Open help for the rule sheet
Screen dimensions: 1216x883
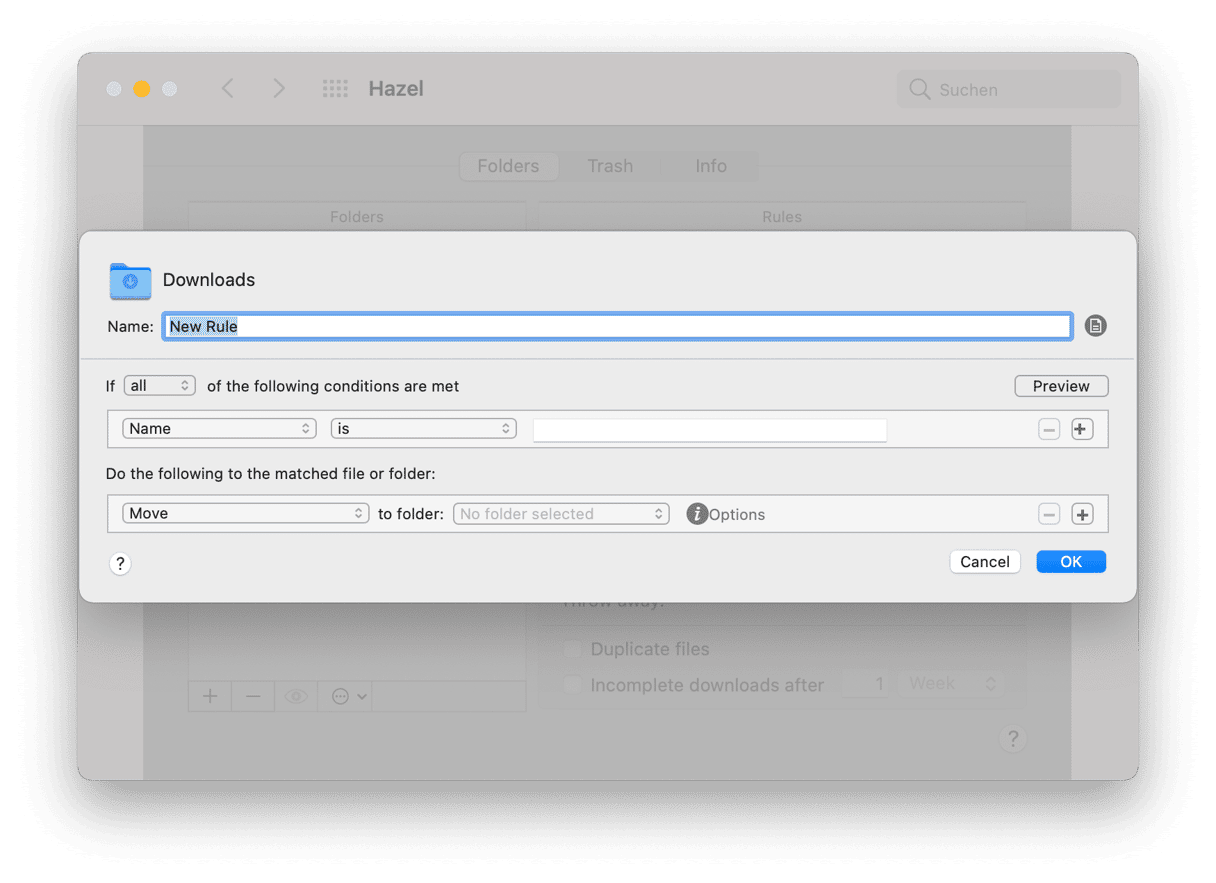tap(120, 564)
